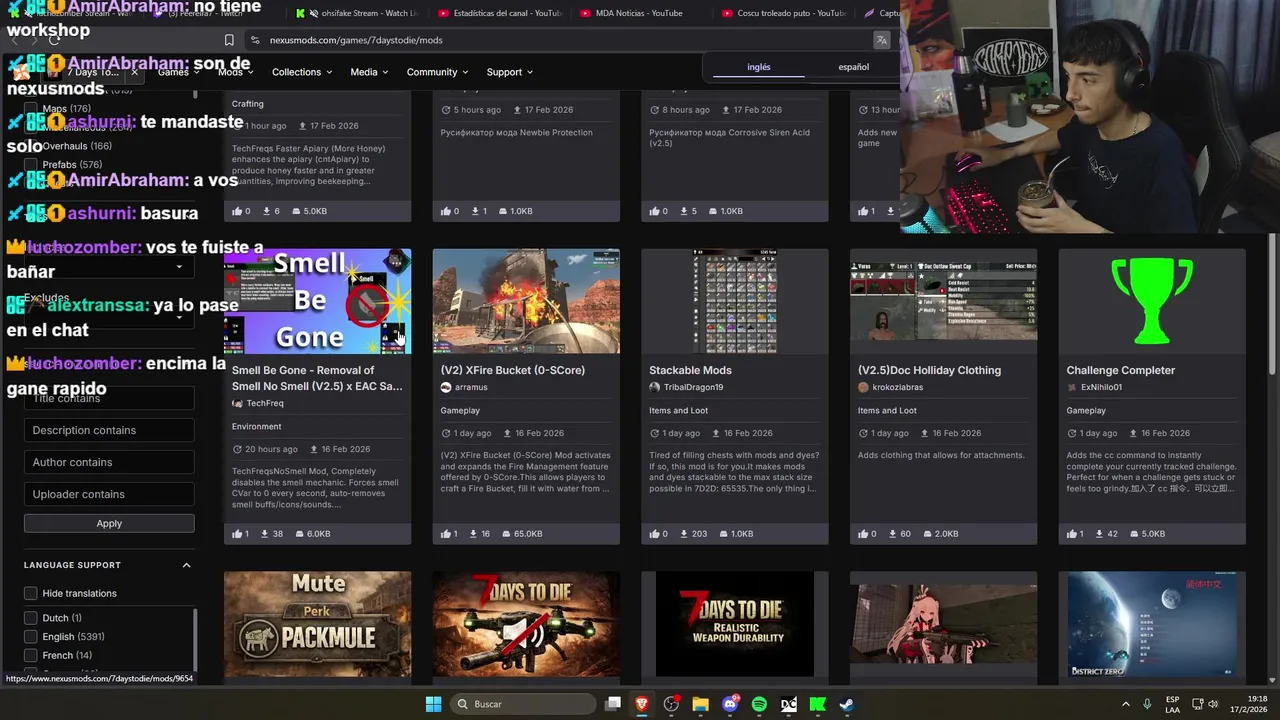Open the Mods navigation dropdown
This screenshot has width=1280, height=720.
tap(236, 72)
